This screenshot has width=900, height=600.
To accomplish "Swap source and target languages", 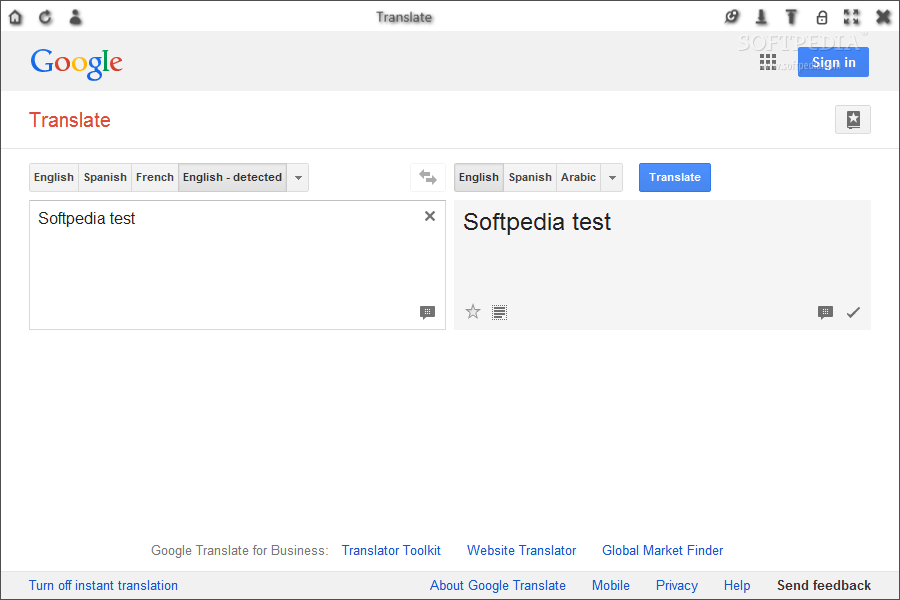I will pyautogui.click(x=428, y=177).
